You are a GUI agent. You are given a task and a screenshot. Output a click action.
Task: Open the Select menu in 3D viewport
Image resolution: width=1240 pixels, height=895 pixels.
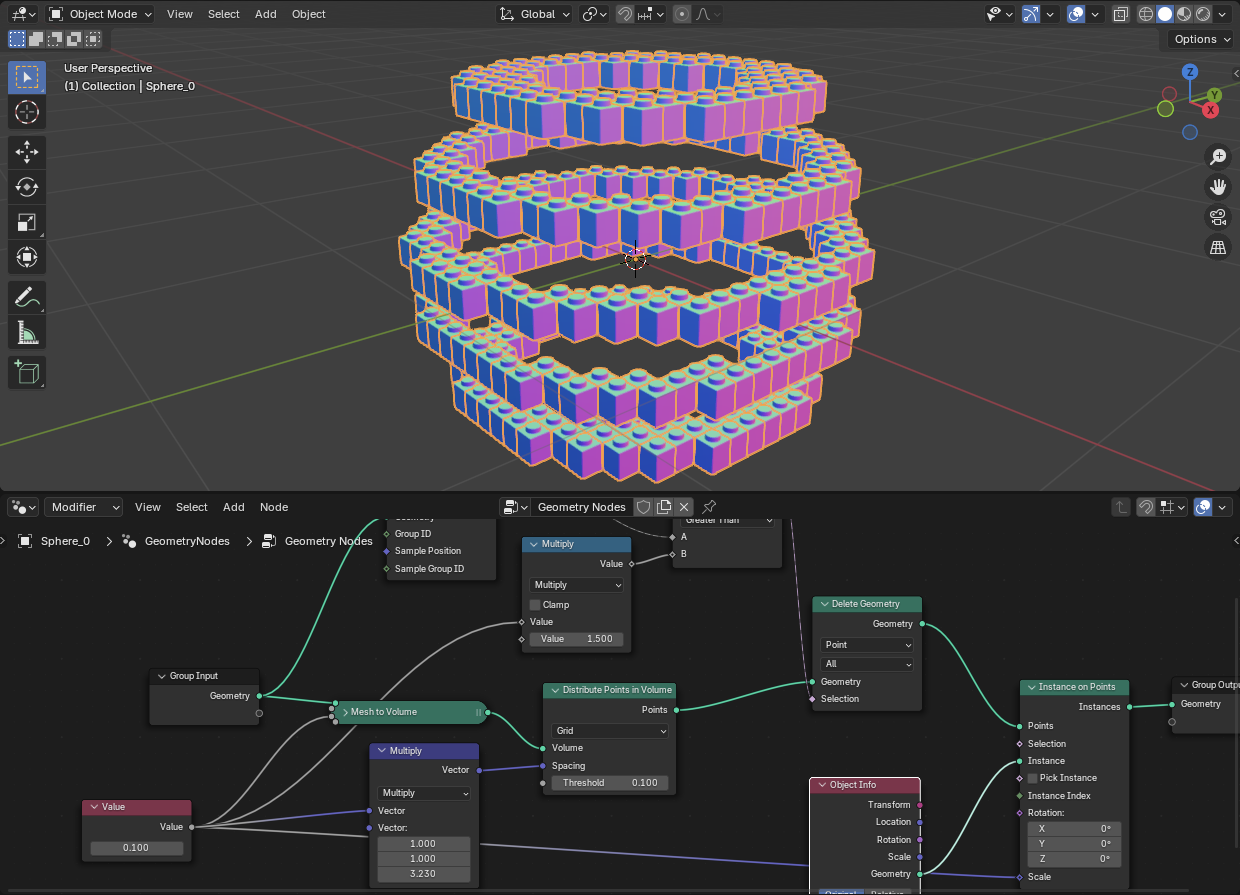[224, 14]
